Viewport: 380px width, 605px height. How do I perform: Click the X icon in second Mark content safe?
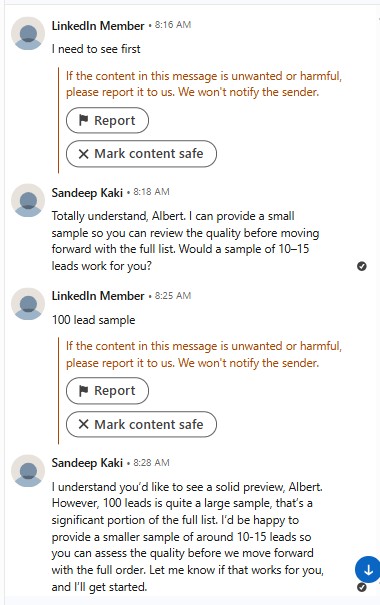(83, 424)
